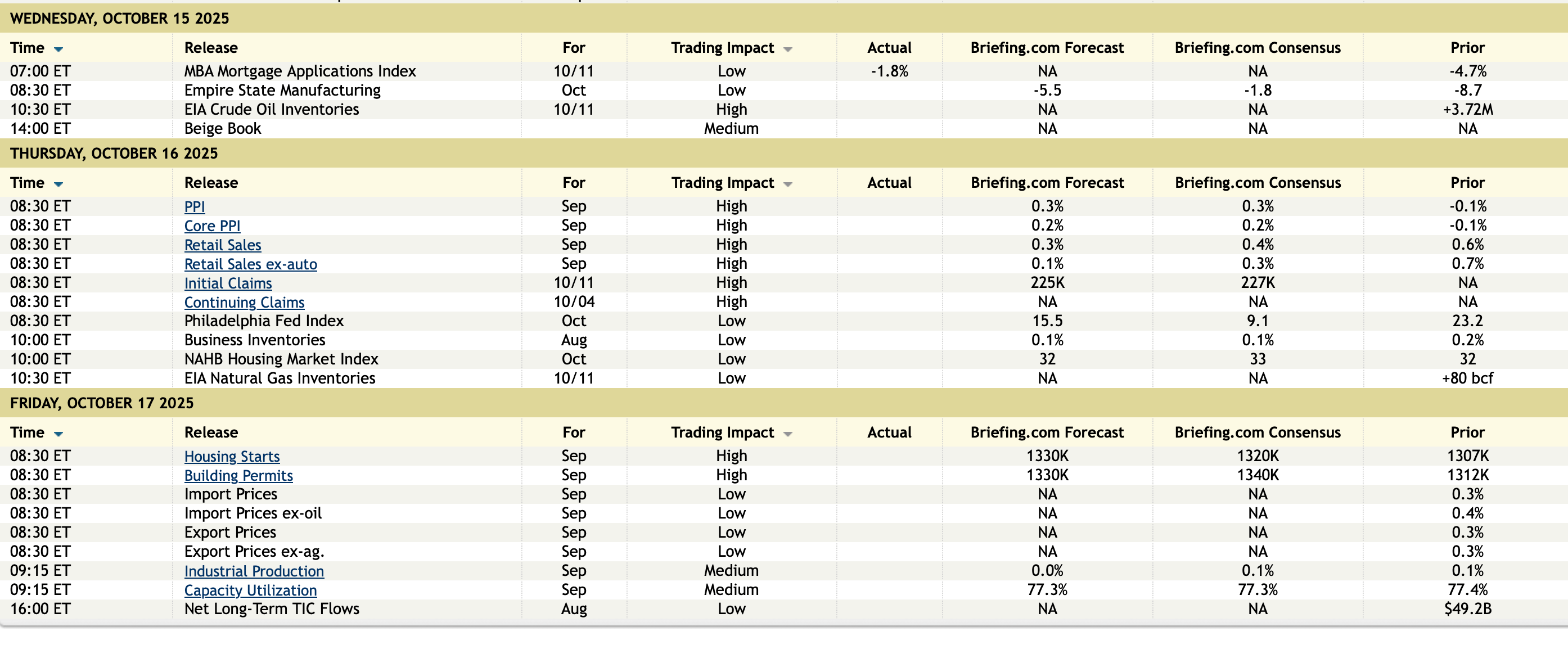The image size is (1568, 649).
Task: Click the Wednesday Time column header
Action: tap(28, 47)
